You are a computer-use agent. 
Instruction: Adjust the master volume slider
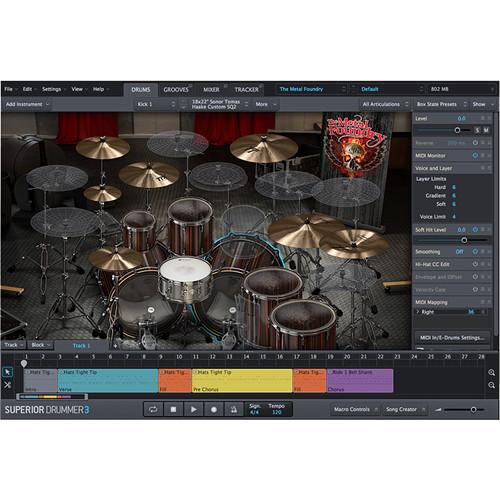(473, 410)
